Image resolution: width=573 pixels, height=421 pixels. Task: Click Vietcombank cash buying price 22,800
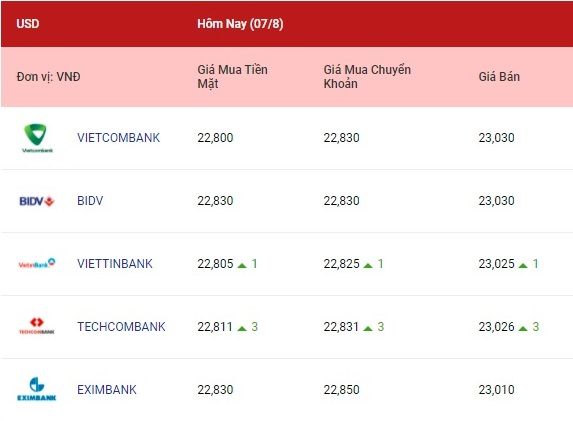coord(215,138)
